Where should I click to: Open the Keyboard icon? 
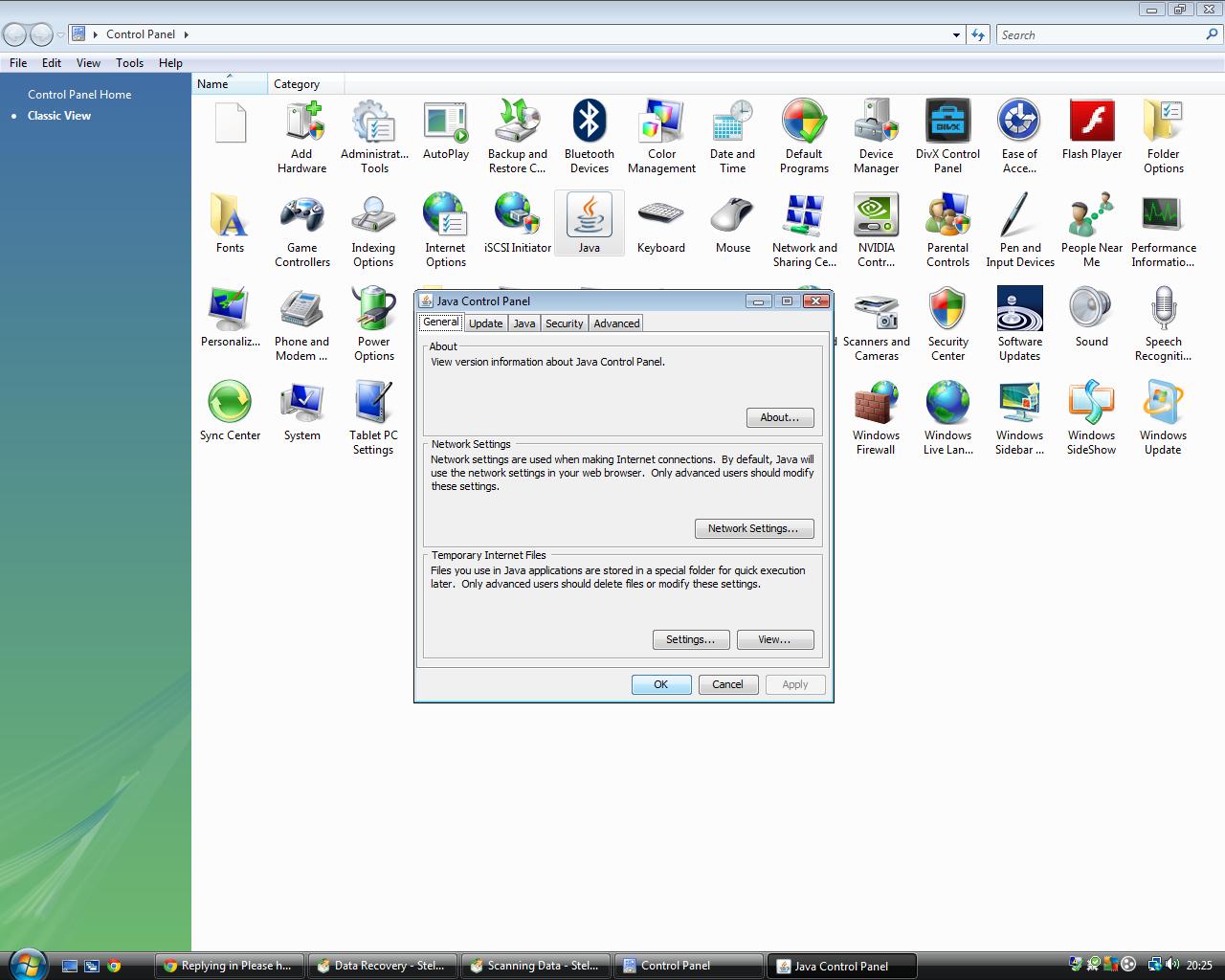coord(661,224)
